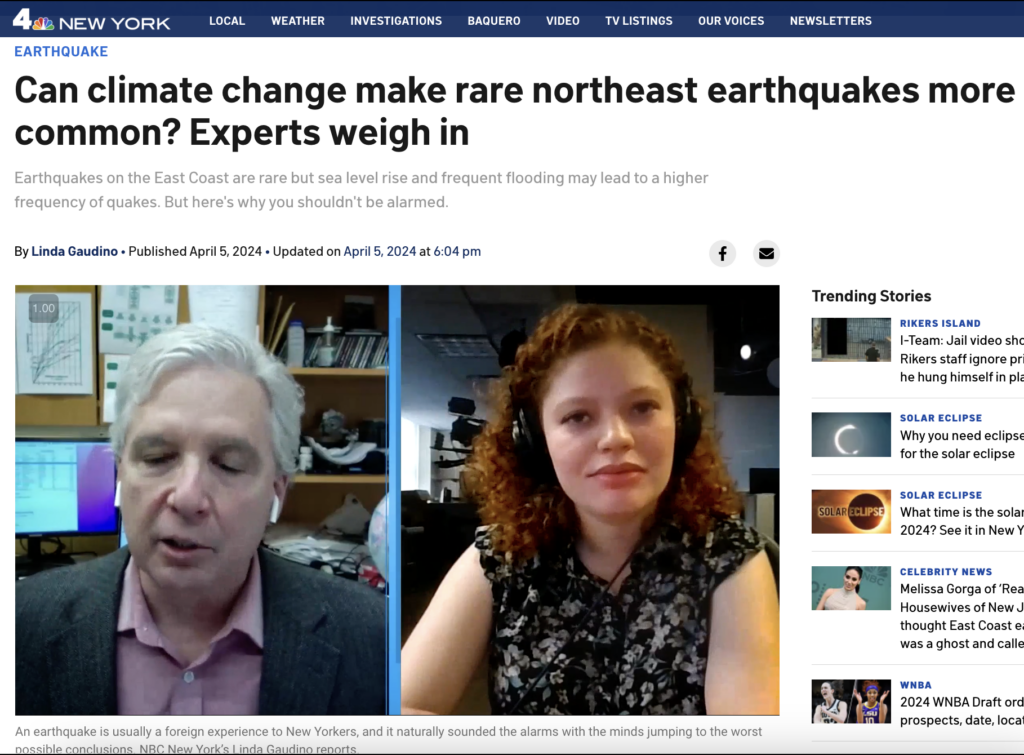Play the earthquake interview video

(x=397, y=500)
